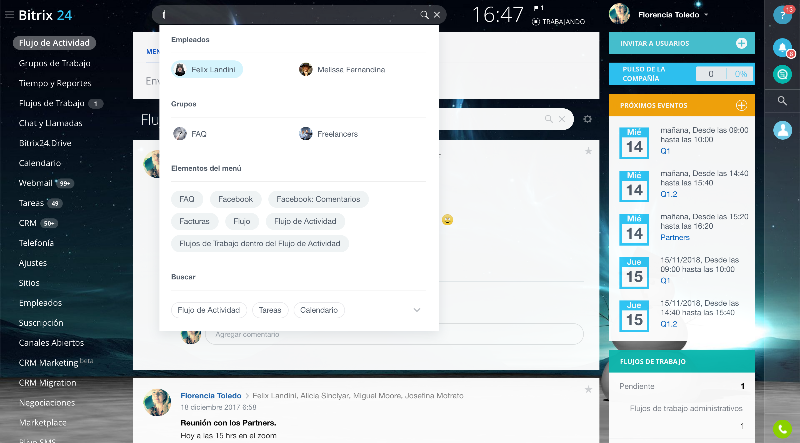Click the Facebook menu element chip
The width and height of the screenshot is (800, 443).
(x=235, y=199)
